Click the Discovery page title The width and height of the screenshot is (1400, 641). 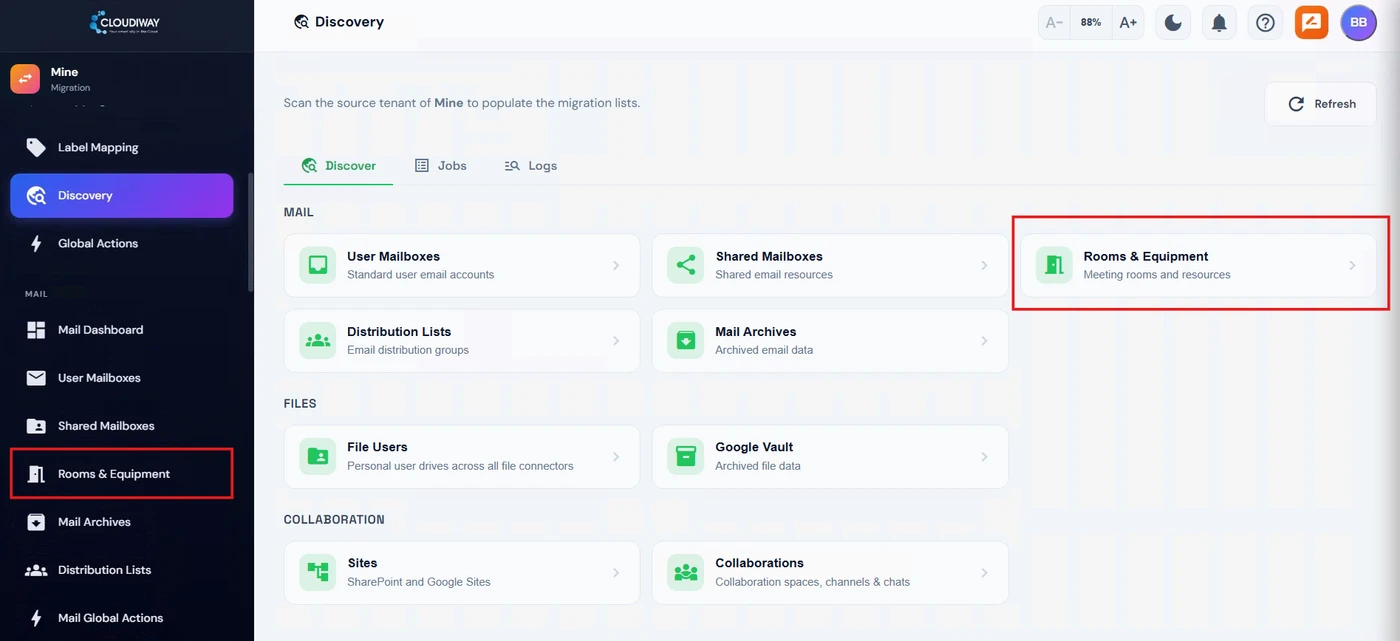pyautogui.click(x=349, y=22)
